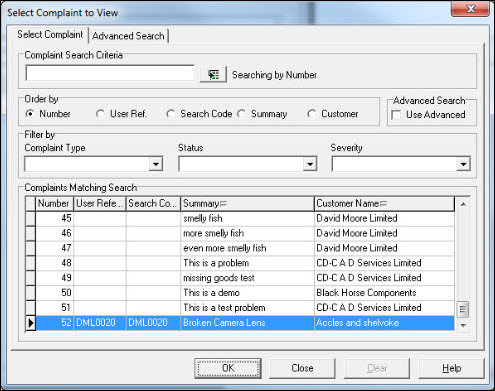Click the 'Broken Camera Lens' summary cell
The image size is (495, 391).
(247, 323)
